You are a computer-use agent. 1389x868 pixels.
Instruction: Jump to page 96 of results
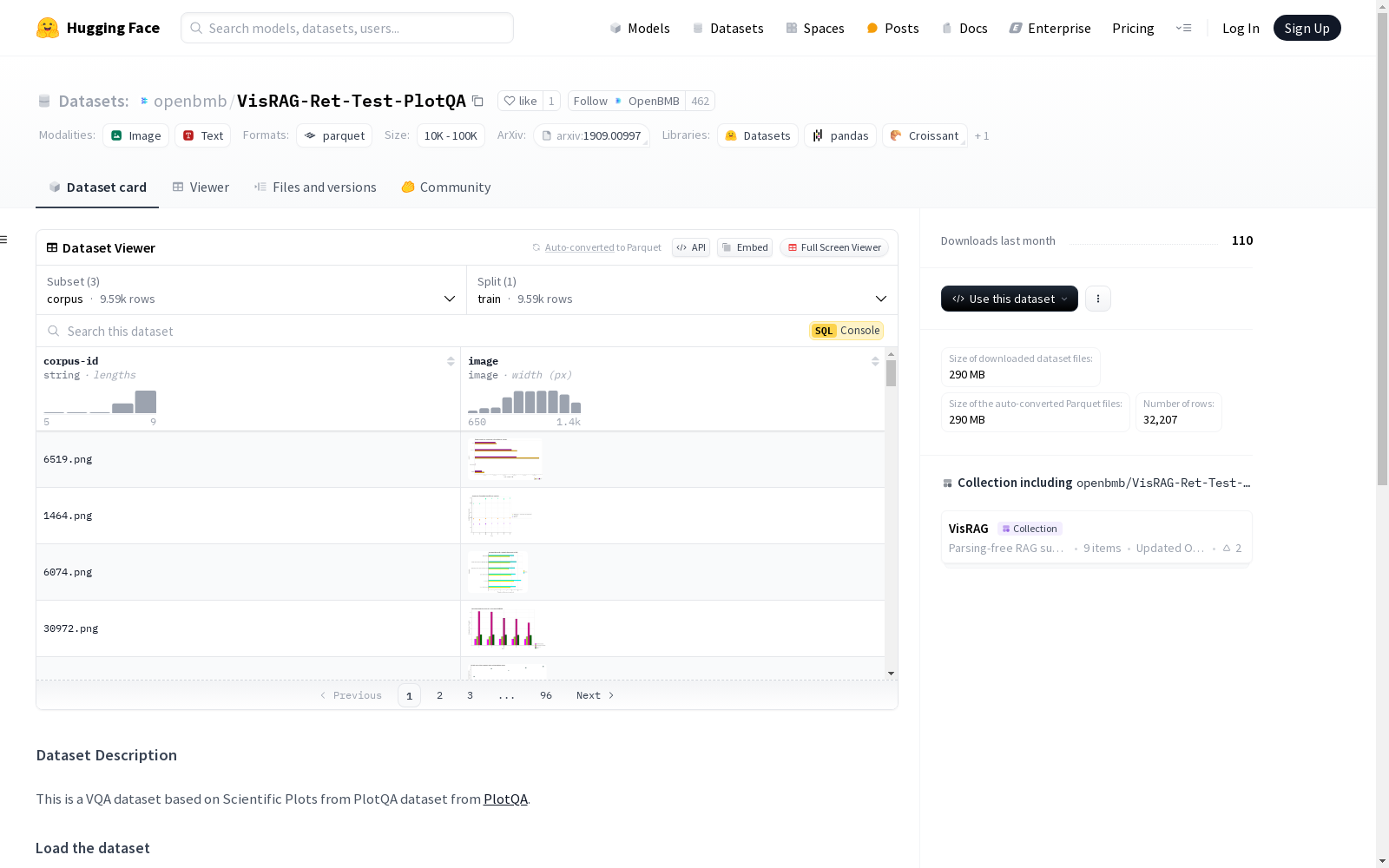546,695
